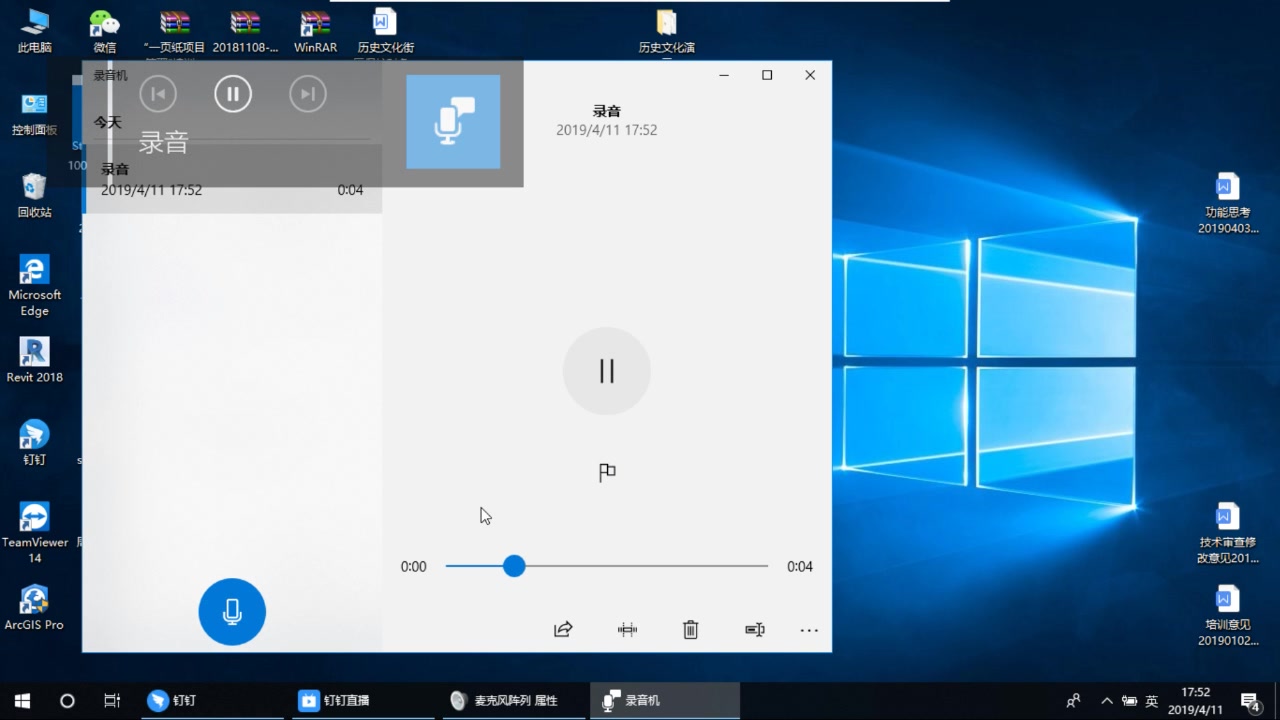The height and width of the screenshot is (720, 1280).
Task: Select the 录音 entry dated 2019/4/11 17:52
Action: coord(232,179)
